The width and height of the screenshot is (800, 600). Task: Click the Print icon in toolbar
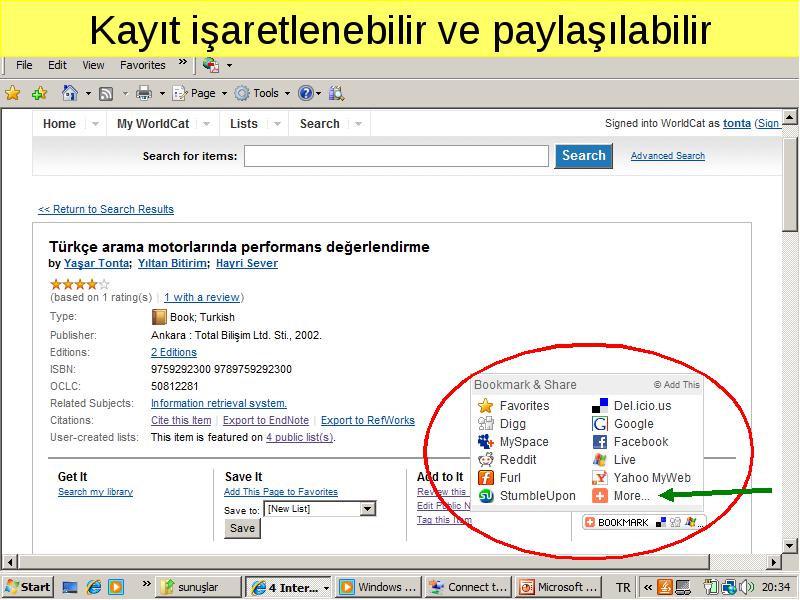pos(144,93)
